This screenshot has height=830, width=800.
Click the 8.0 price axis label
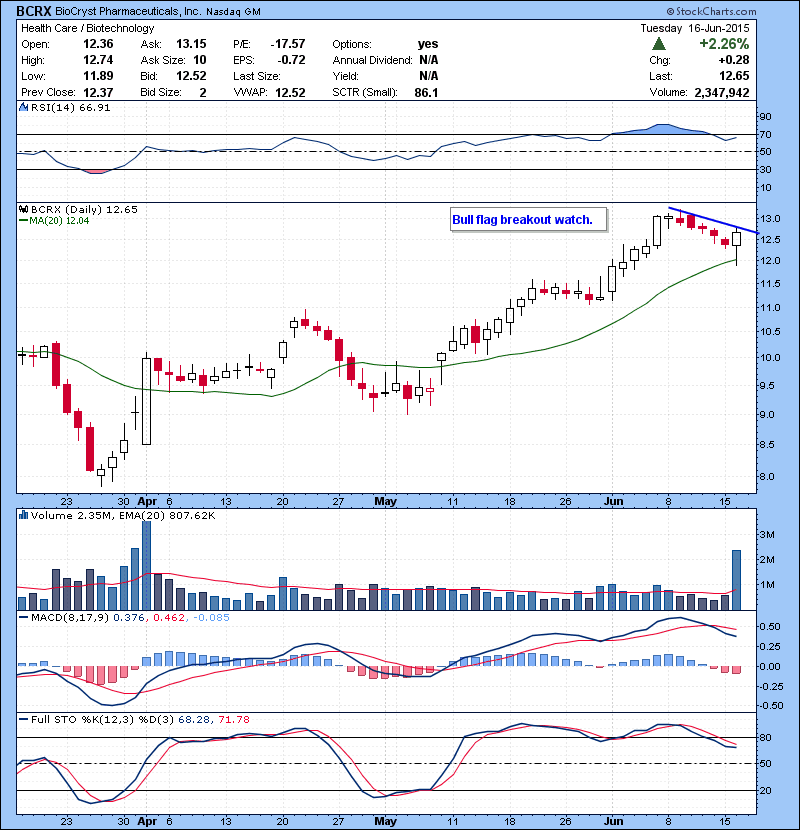767,476
